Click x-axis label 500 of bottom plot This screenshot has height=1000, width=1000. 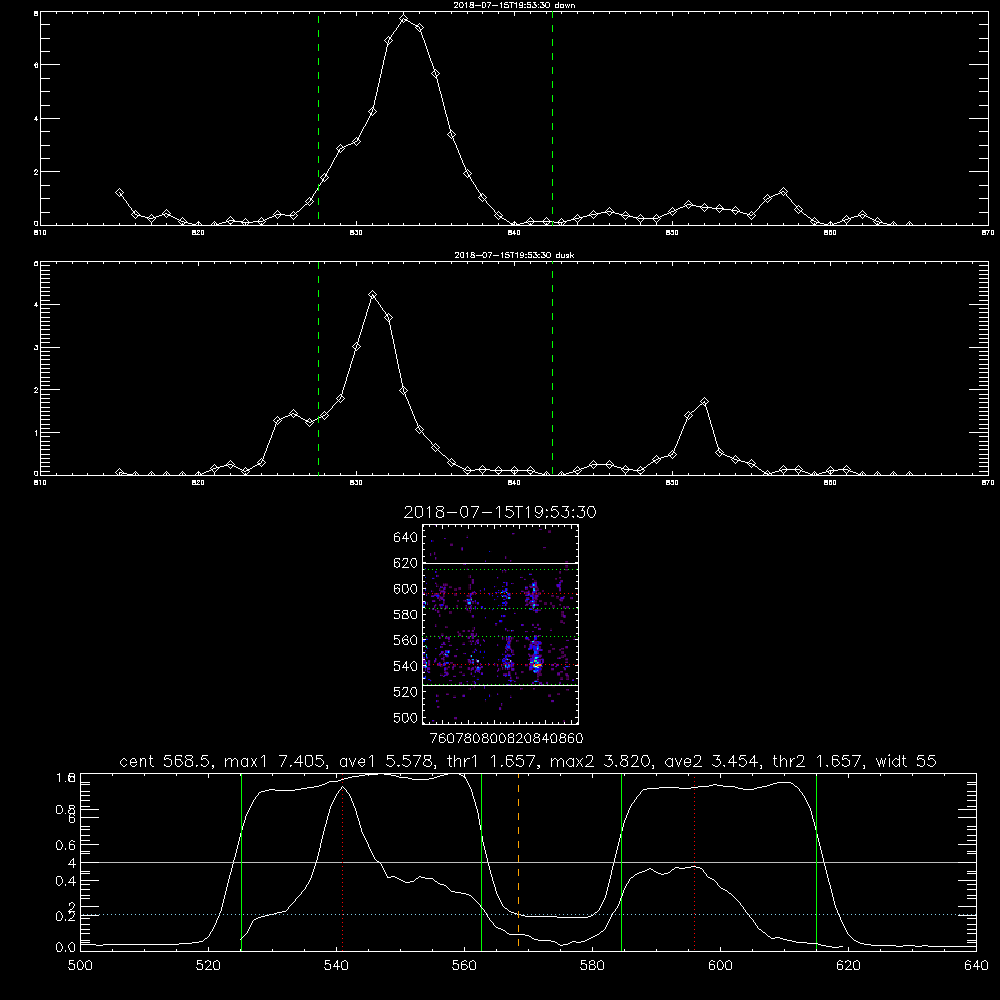click(80, 965)
